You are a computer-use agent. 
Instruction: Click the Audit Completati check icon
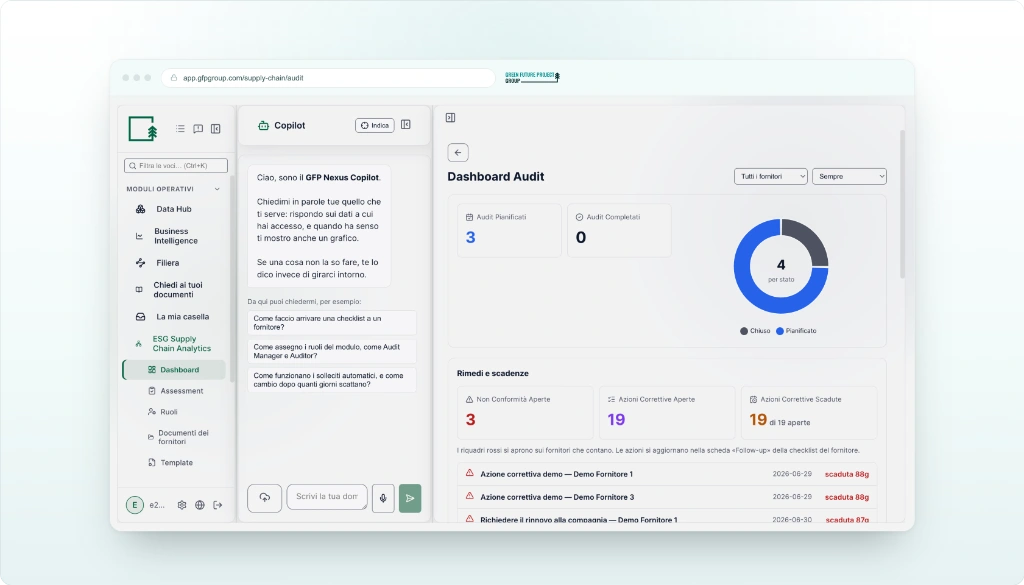579,217
